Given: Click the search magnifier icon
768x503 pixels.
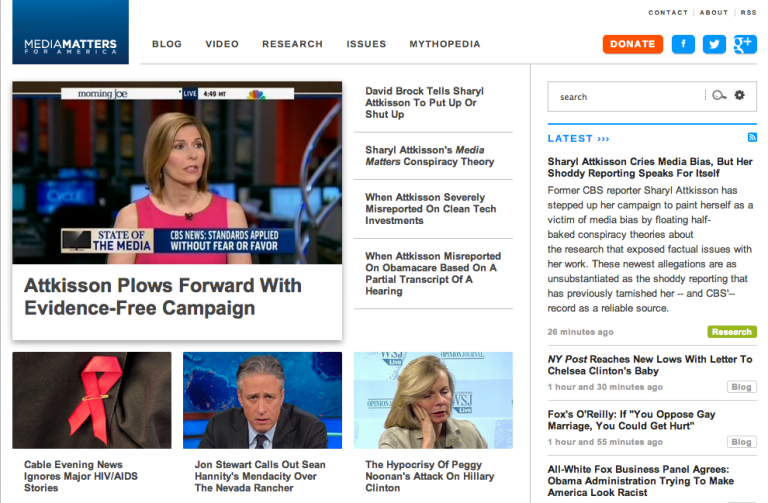Looking at the screenshot, I should click(x=719, y=96).
